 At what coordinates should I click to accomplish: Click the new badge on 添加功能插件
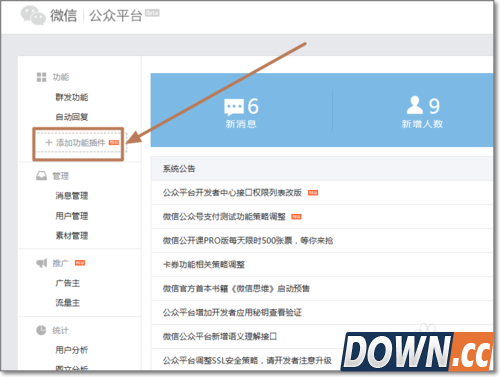point(114,142)
